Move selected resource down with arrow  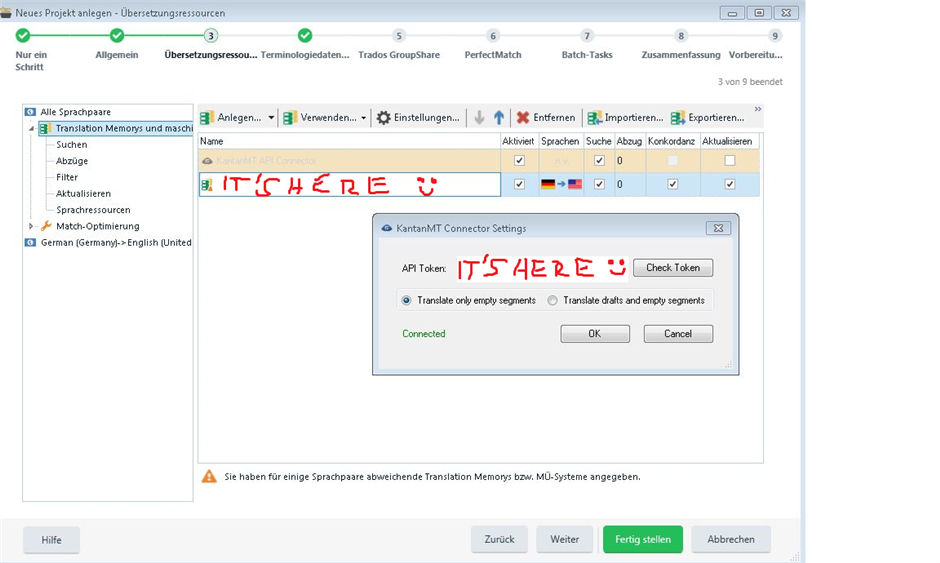point(479,118)
